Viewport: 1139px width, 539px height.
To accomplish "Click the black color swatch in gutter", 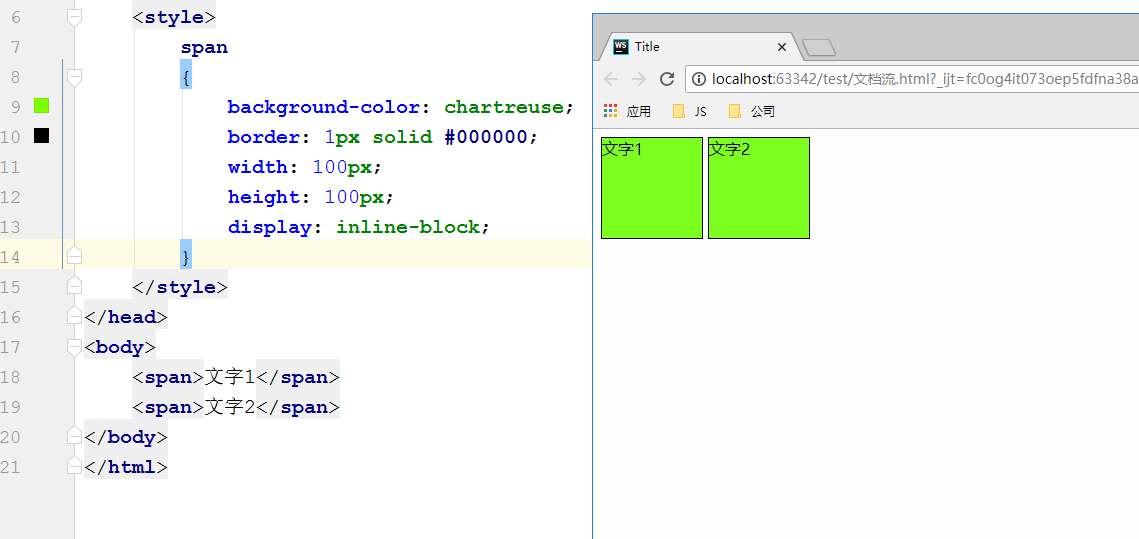I will tap(41, 136).
